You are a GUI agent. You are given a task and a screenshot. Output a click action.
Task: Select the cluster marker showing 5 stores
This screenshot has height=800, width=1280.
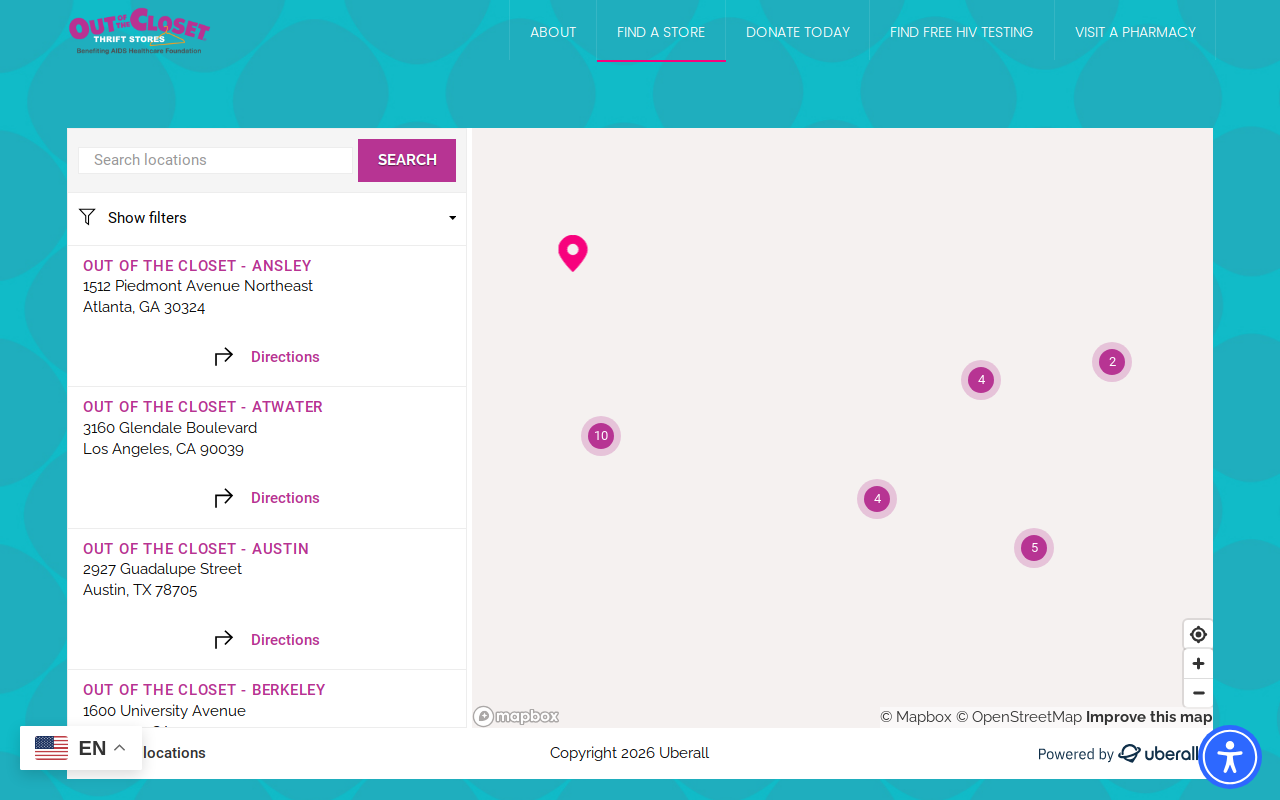(x=1034, y=548)
